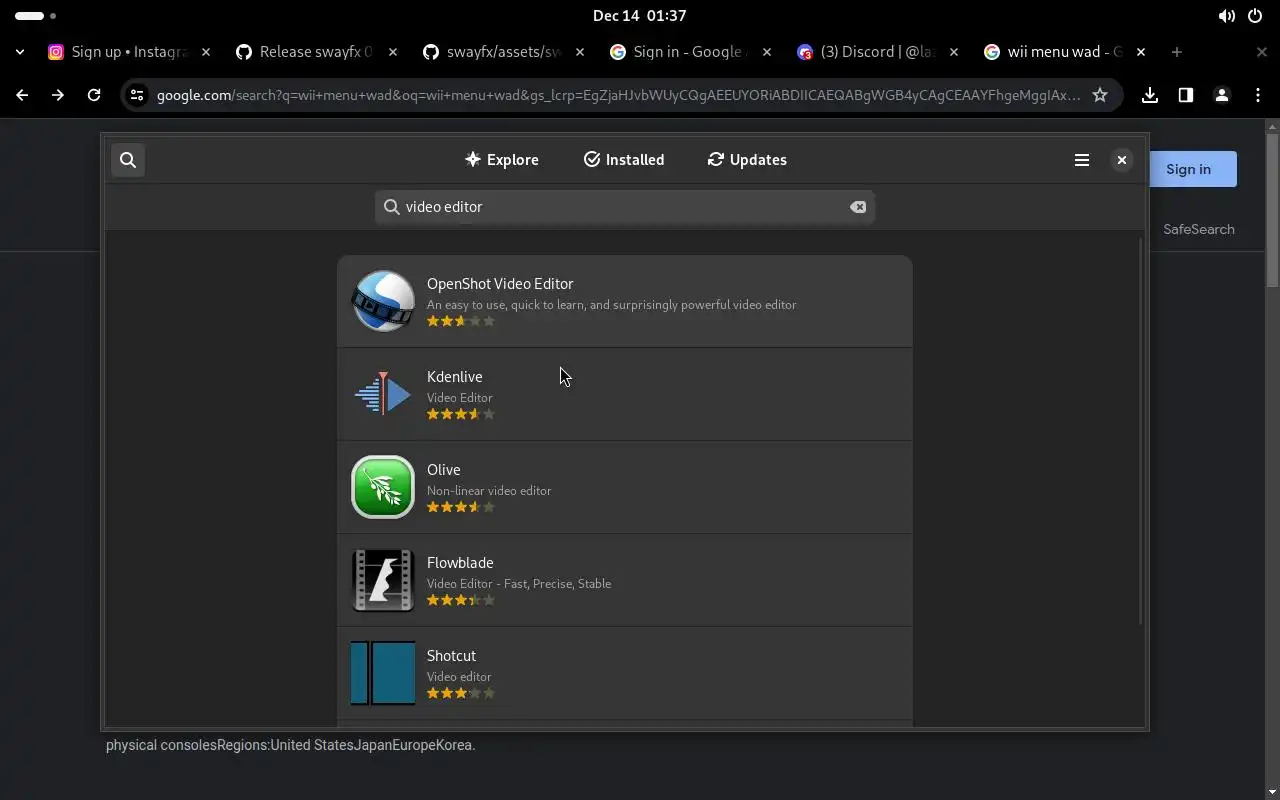Switch to the Explore tab
Screen dimensions: 1280x800
(x=502, y=160)
